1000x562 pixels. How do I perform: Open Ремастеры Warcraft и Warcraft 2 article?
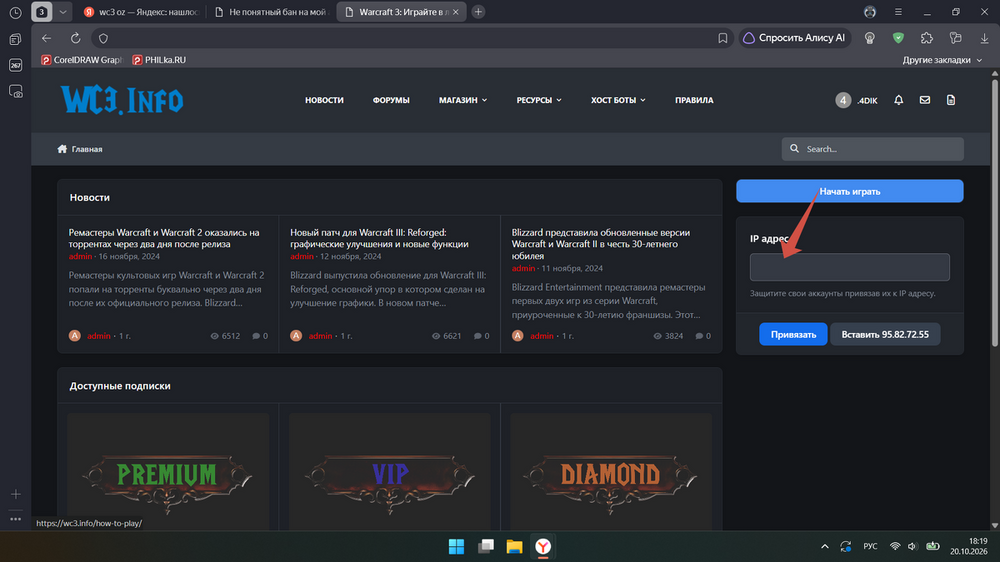pos(164,238)
